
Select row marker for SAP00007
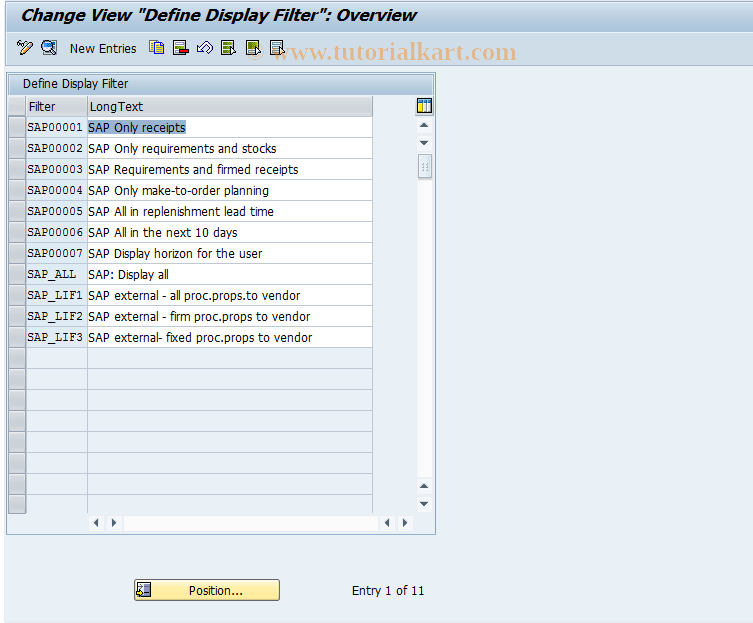tap(17, 254)
